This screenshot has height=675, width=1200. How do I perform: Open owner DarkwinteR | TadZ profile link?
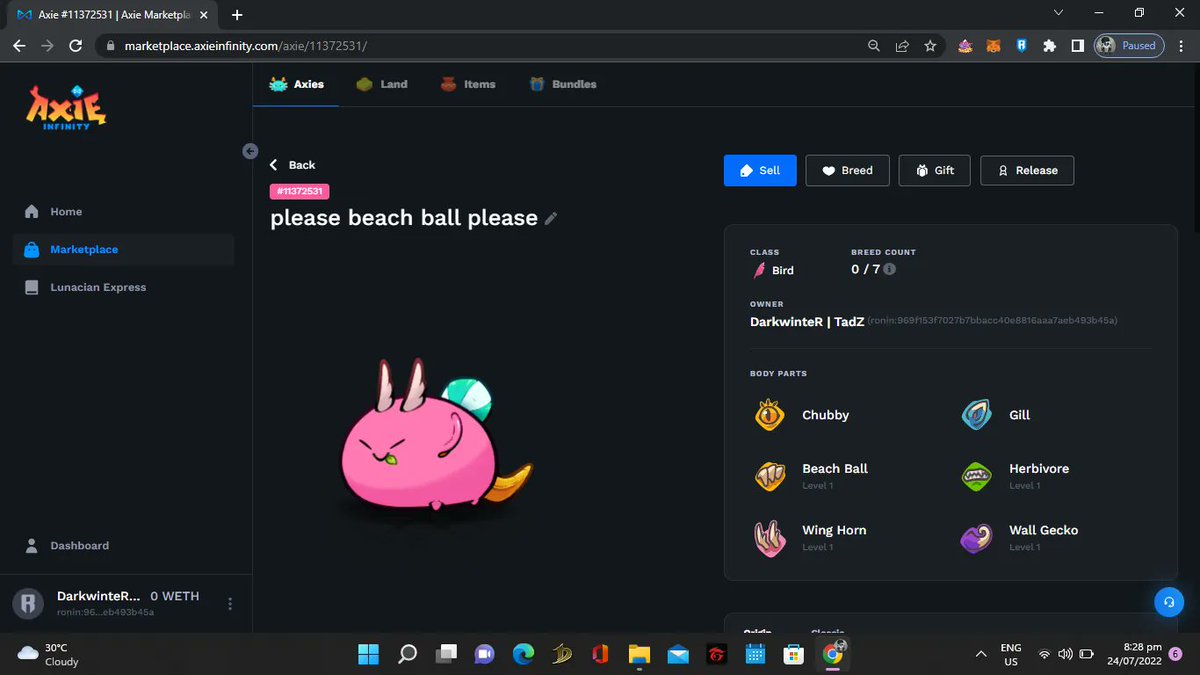[806, 322]
